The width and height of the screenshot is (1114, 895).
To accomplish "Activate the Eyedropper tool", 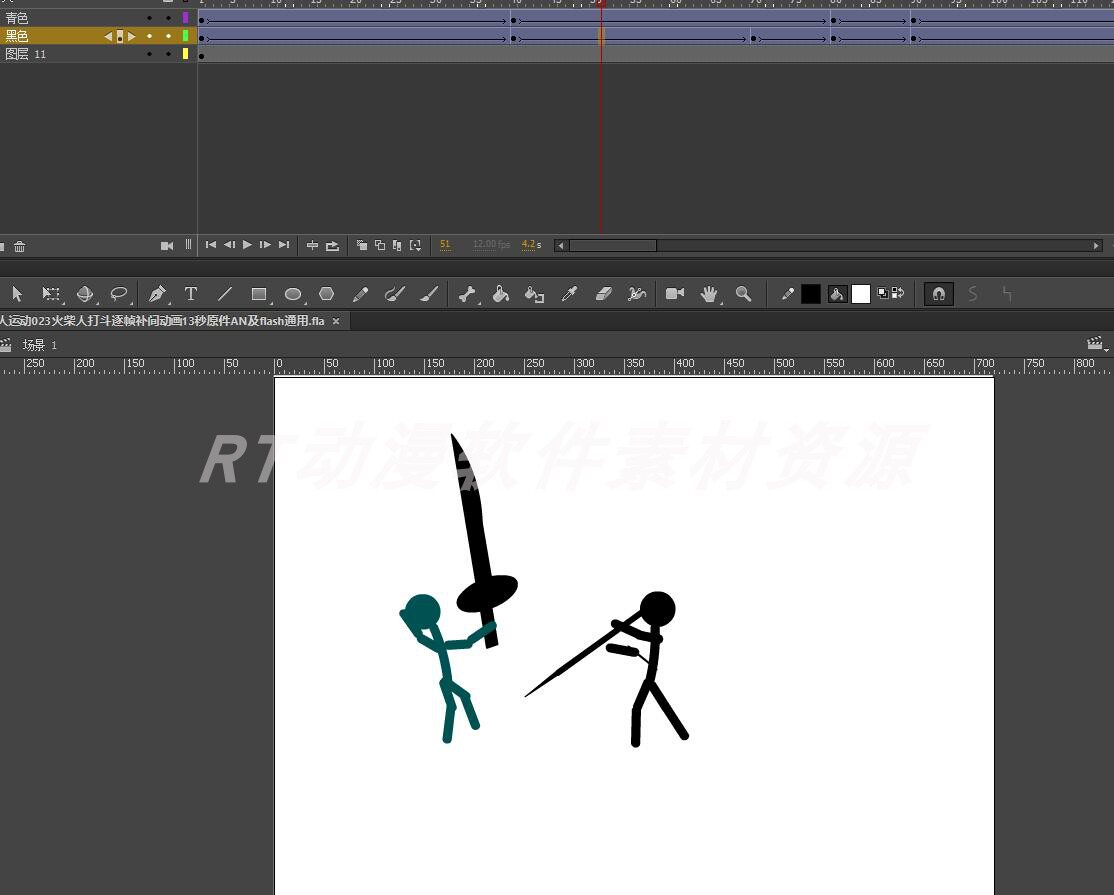I will [569, 294].
